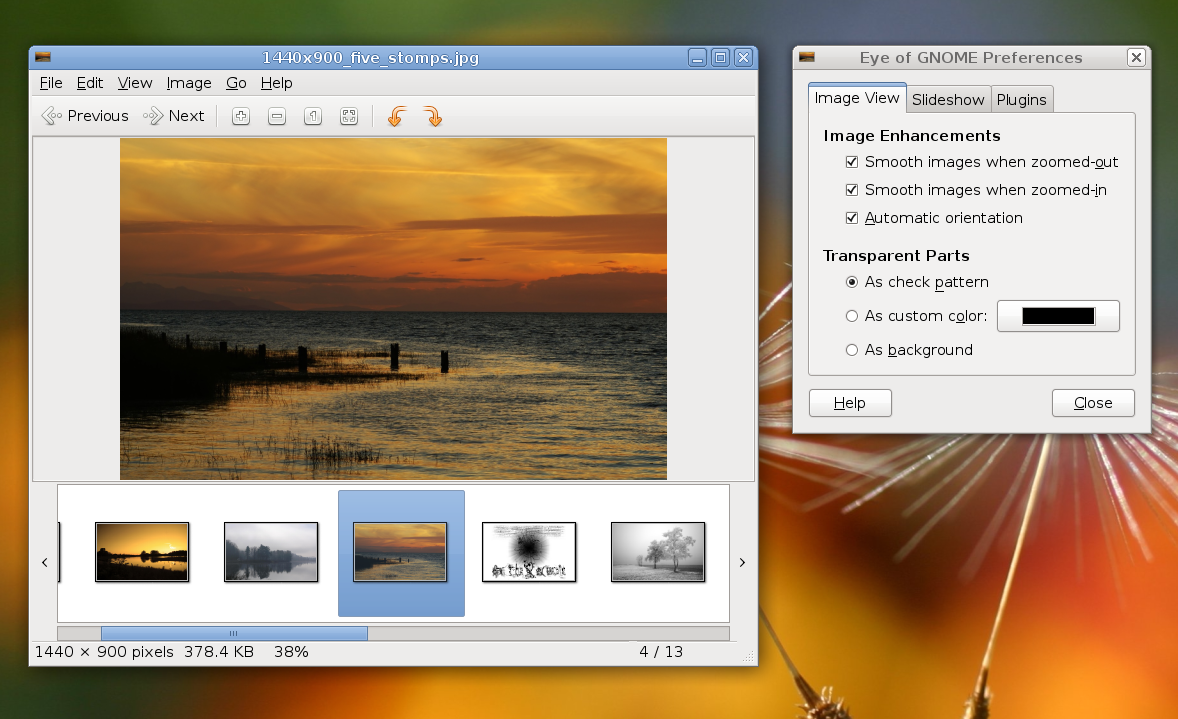1178x719 pixels.
Task: Show image at normal size
Action: (313, 116)
